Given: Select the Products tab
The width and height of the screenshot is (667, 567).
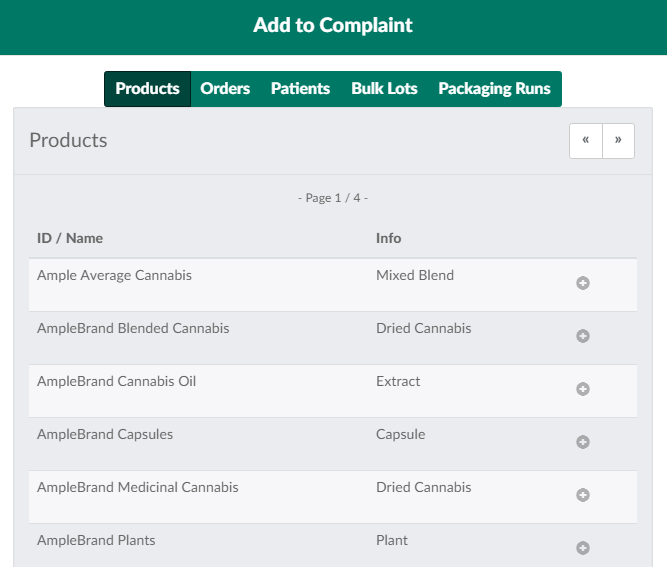Looking at the screenshot, I should pyautogui.click(x=147, y=89).
